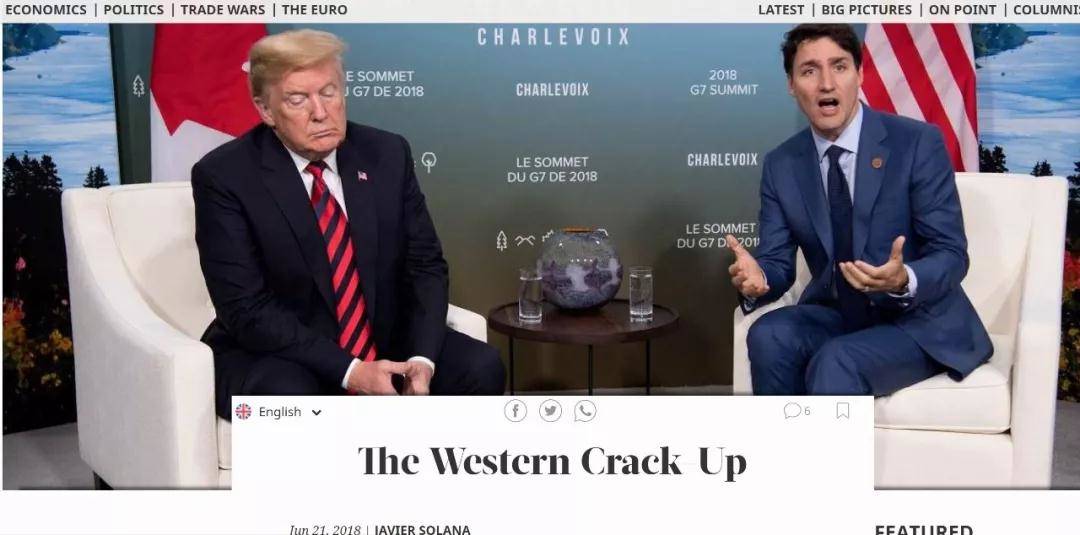This screenshot has height=535, width=1080.
Task: Open Trade Wars topic
Action: click(x=222, y=10)
